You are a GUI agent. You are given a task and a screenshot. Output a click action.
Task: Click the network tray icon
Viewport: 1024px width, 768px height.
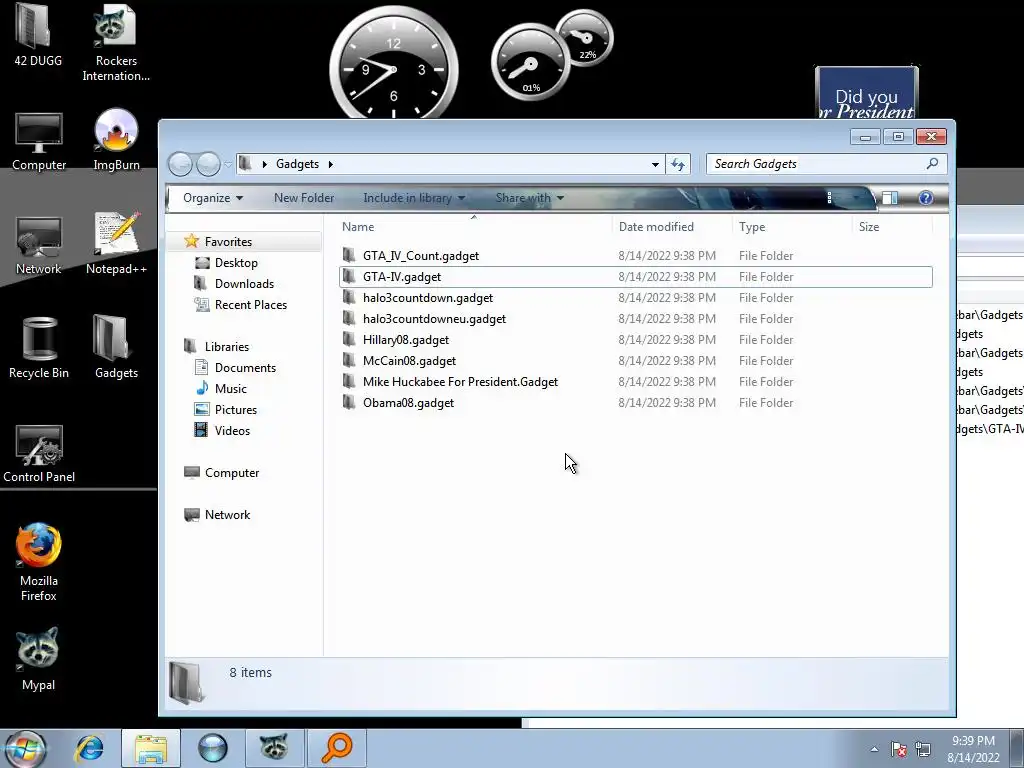[923, 749]
